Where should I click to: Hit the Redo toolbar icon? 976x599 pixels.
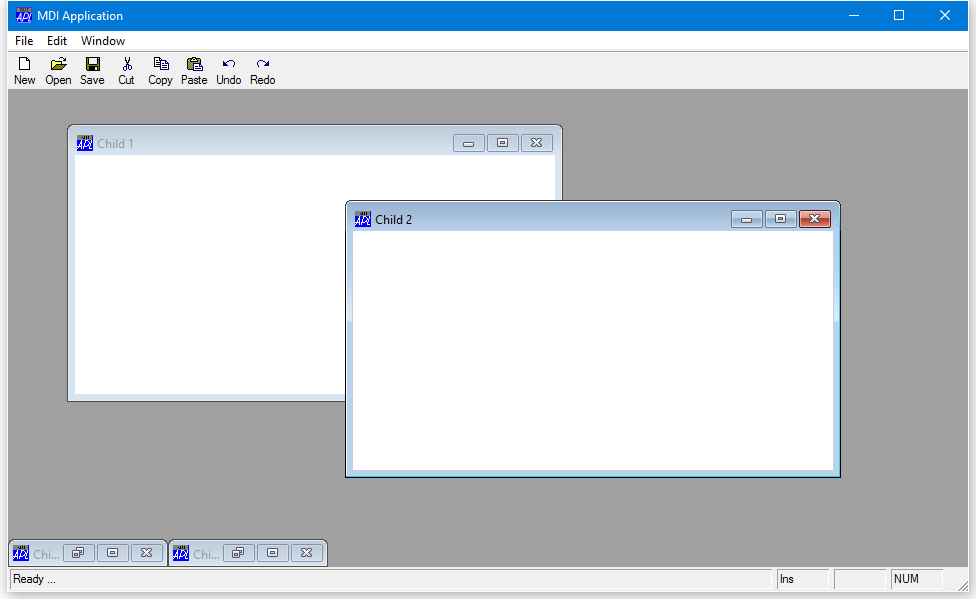tap(263, 70)
